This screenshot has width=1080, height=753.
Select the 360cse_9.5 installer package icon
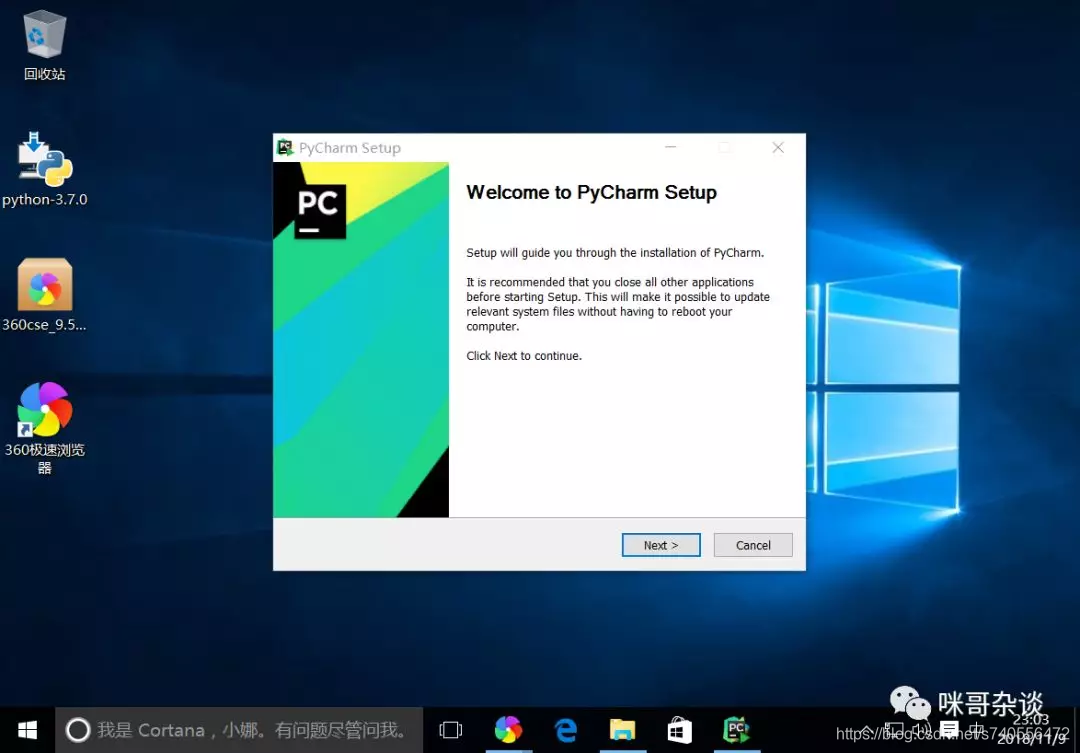click(44, 295)
